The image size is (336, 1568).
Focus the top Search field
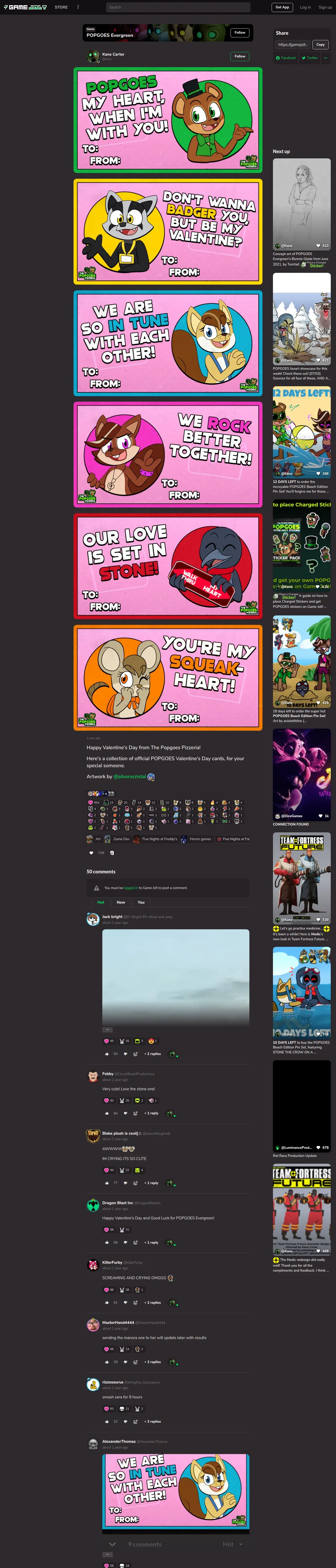pos(178,7)
